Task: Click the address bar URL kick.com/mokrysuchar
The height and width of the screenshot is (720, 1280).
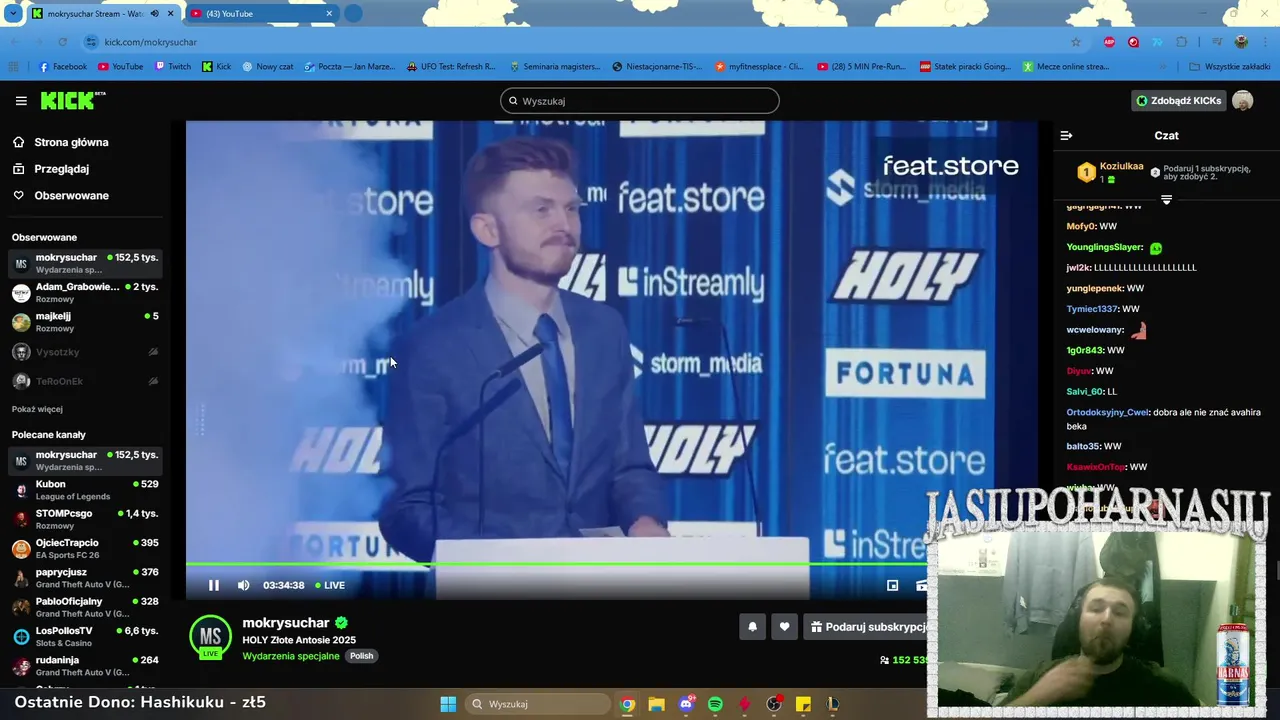Action: tap(151, 42)
